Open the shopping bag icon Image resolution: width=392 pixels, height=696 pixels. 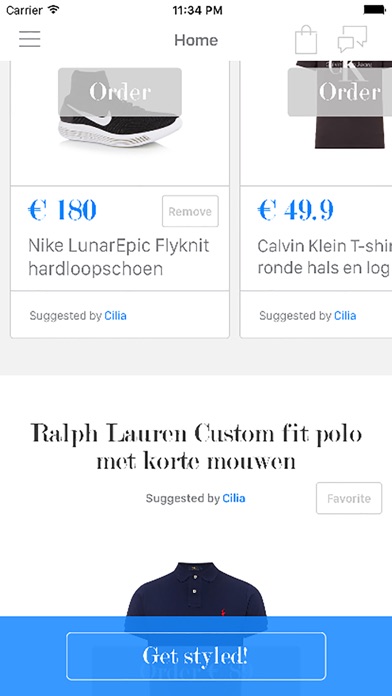[306, 39]
